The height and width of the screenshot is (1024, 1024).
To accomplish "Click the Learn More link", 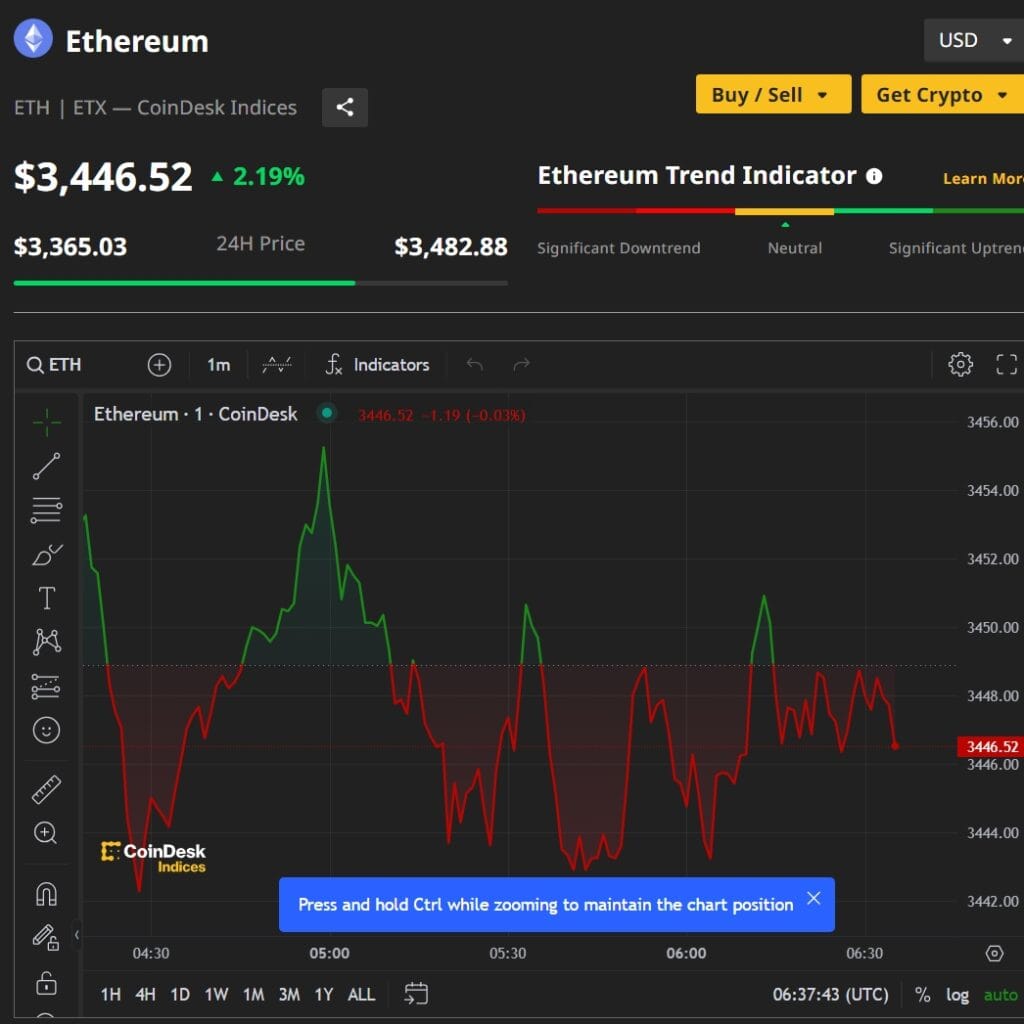I will (983, 178).
